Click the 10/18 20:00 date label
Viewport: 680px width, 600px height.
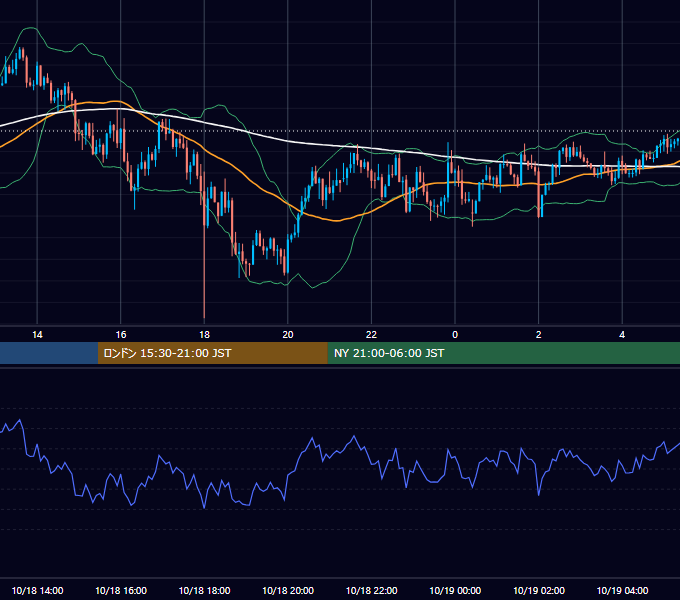288,590
